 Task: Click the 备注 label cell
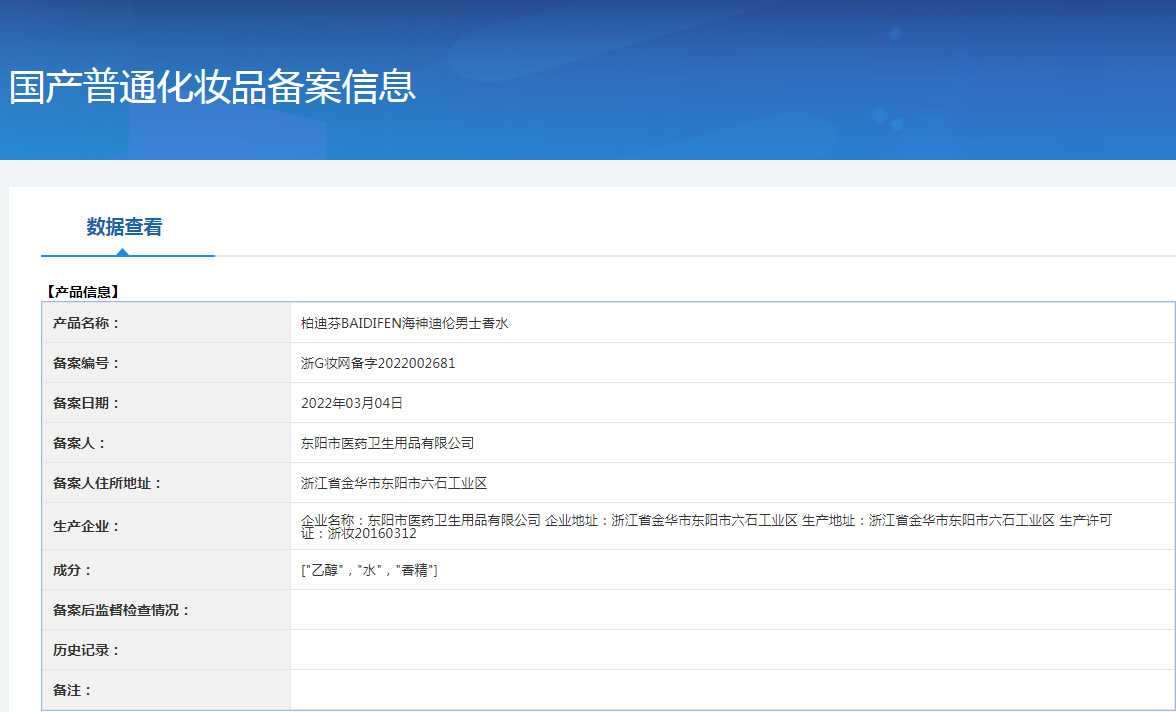point(166,689)
